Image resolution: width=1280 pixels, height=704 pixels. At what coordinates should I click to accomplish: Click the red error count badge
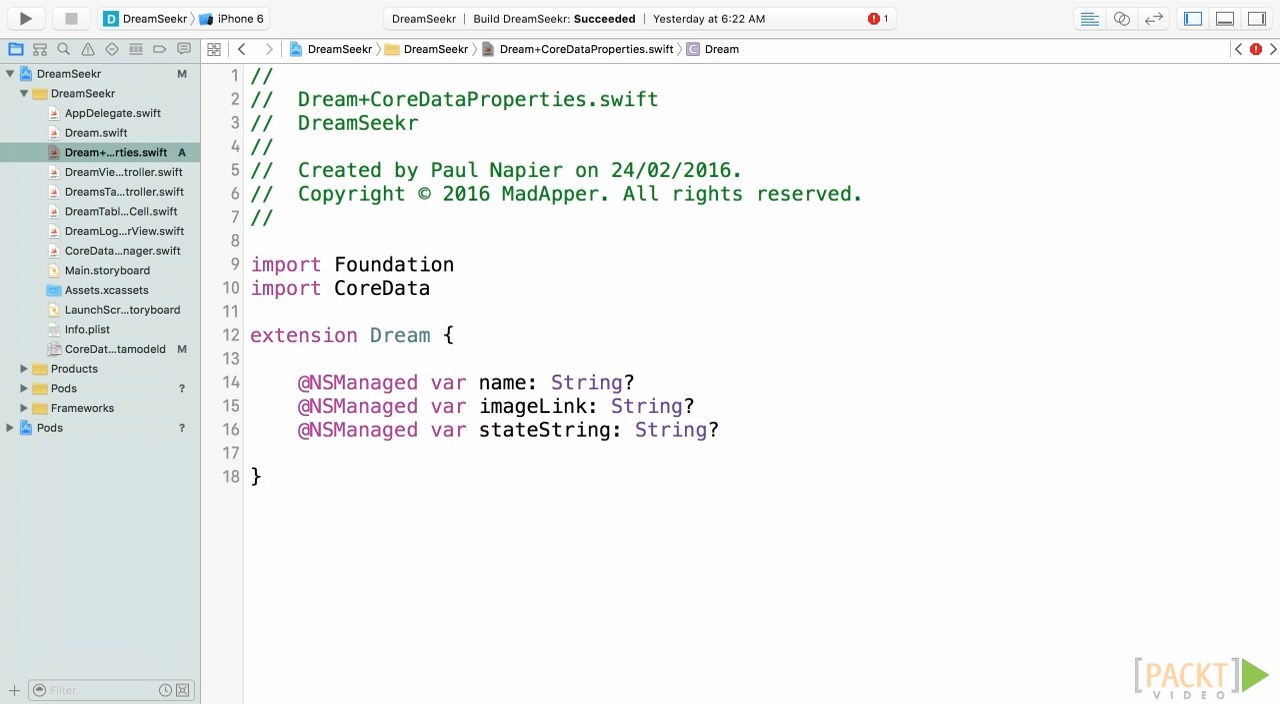(878, 18)
